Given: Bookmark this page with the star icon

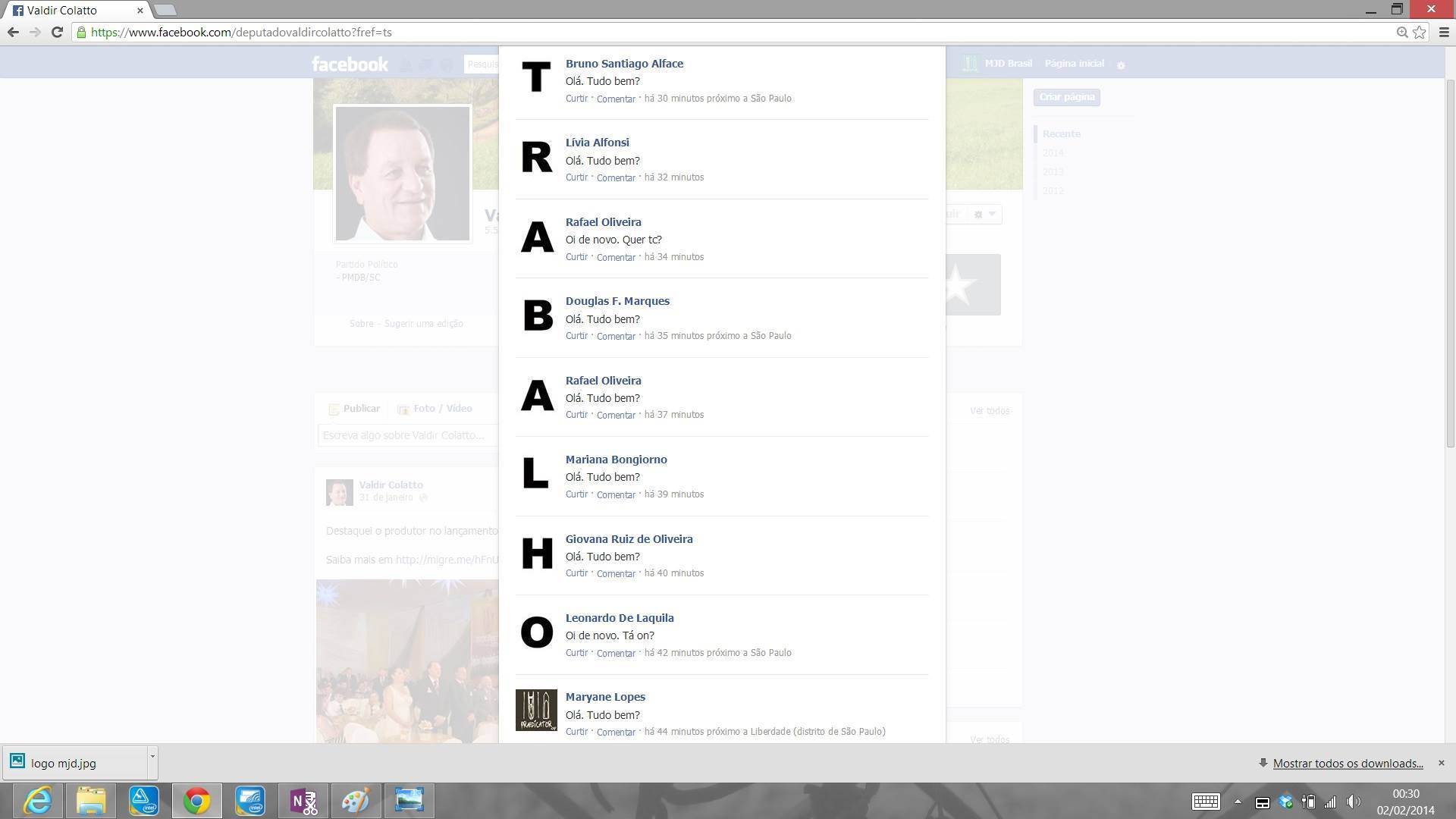Looking at the screenshot, I should point(1420,32).
